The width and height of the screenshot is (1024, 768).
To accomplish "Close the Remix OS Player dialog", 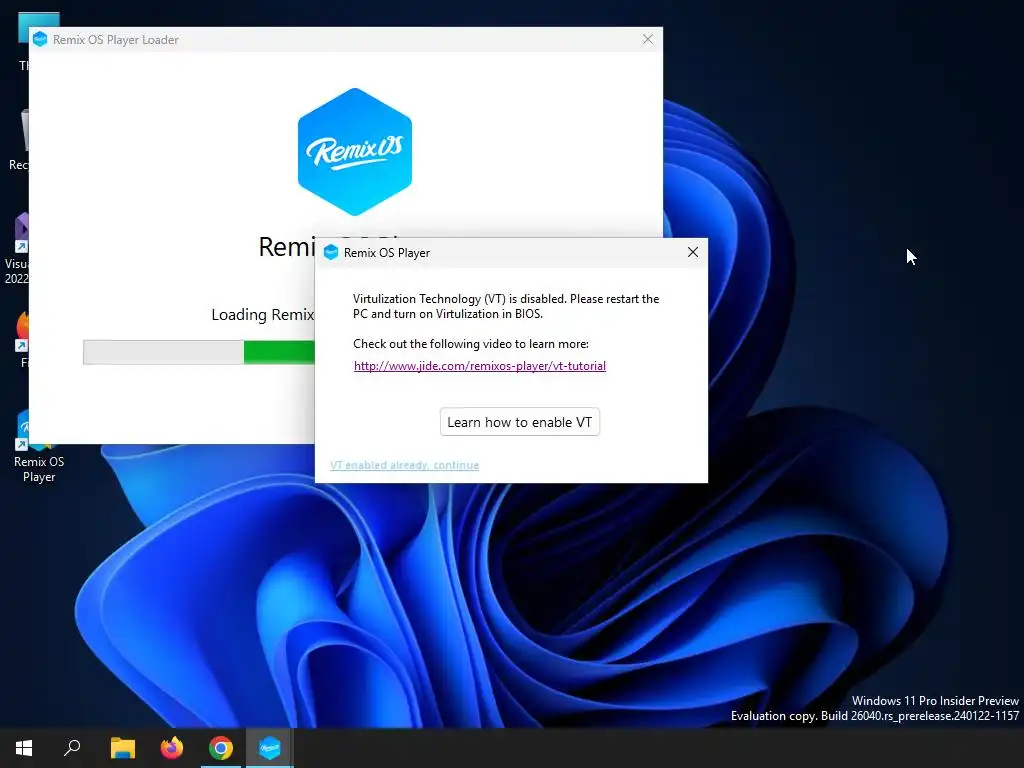I will (x=693, y=252).
